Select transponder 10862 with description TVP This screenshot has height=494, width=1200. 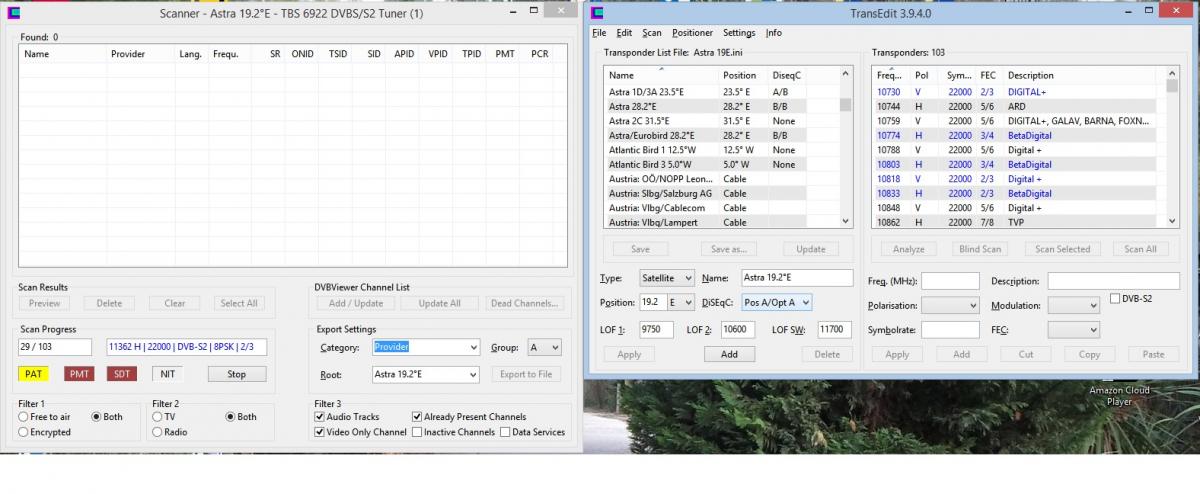coord(1018,222)
